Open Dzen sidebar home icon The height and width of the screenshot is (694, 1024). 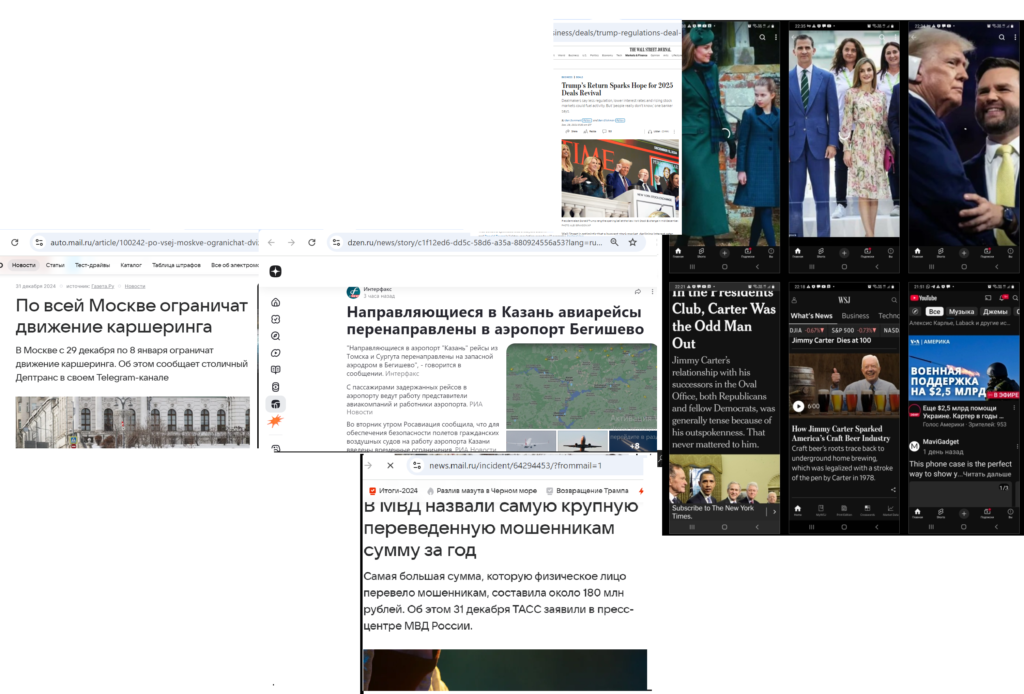coord(276,302)
